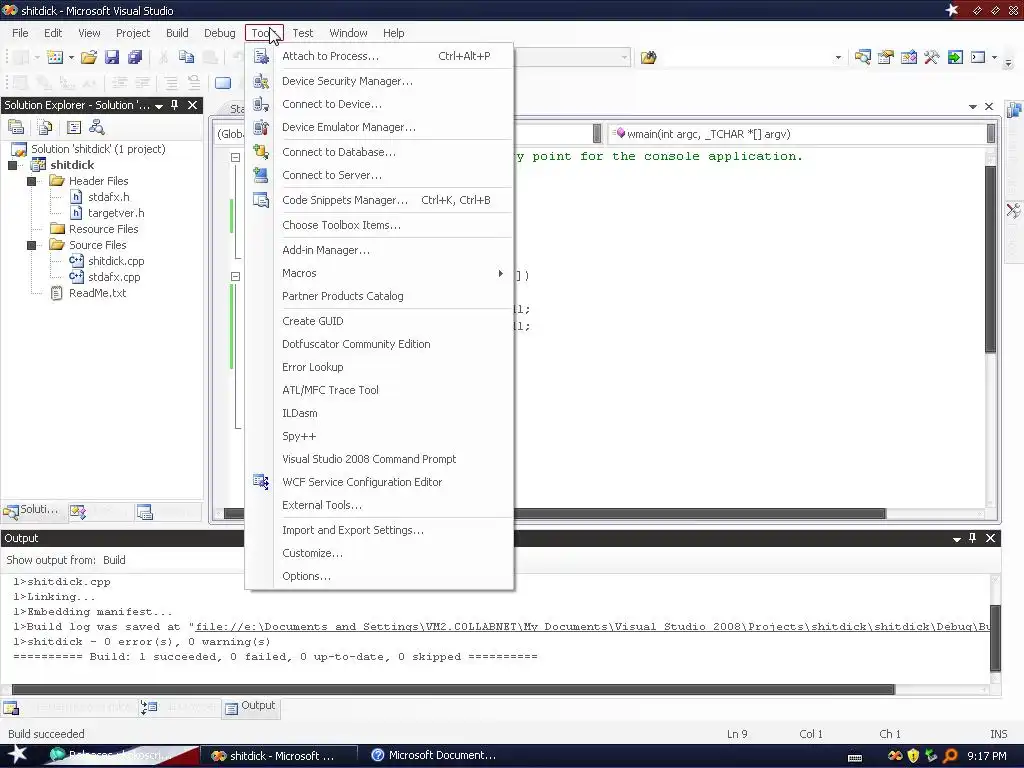
Task: Collapse the wmain code outlining region
Action: (x=235, y=276)
